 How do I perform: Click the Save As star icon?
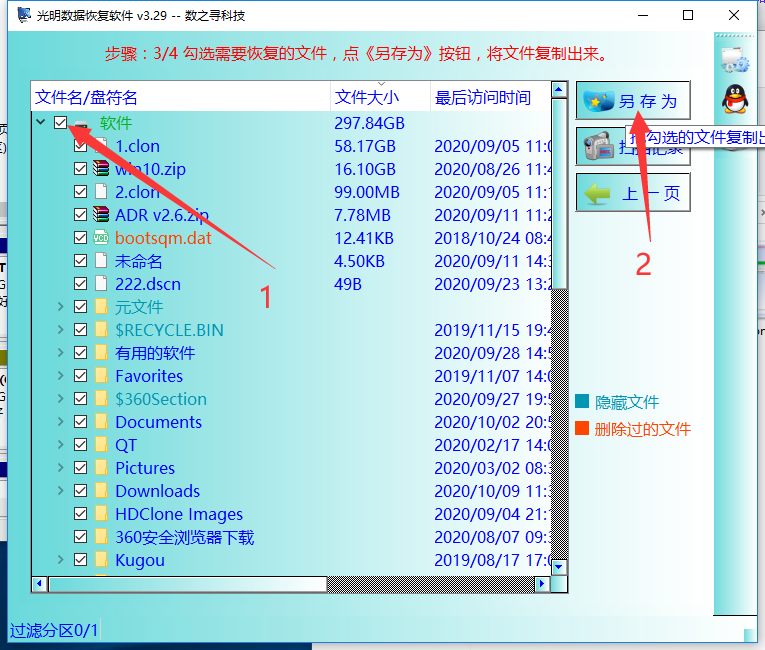click(x=598, y=101)
